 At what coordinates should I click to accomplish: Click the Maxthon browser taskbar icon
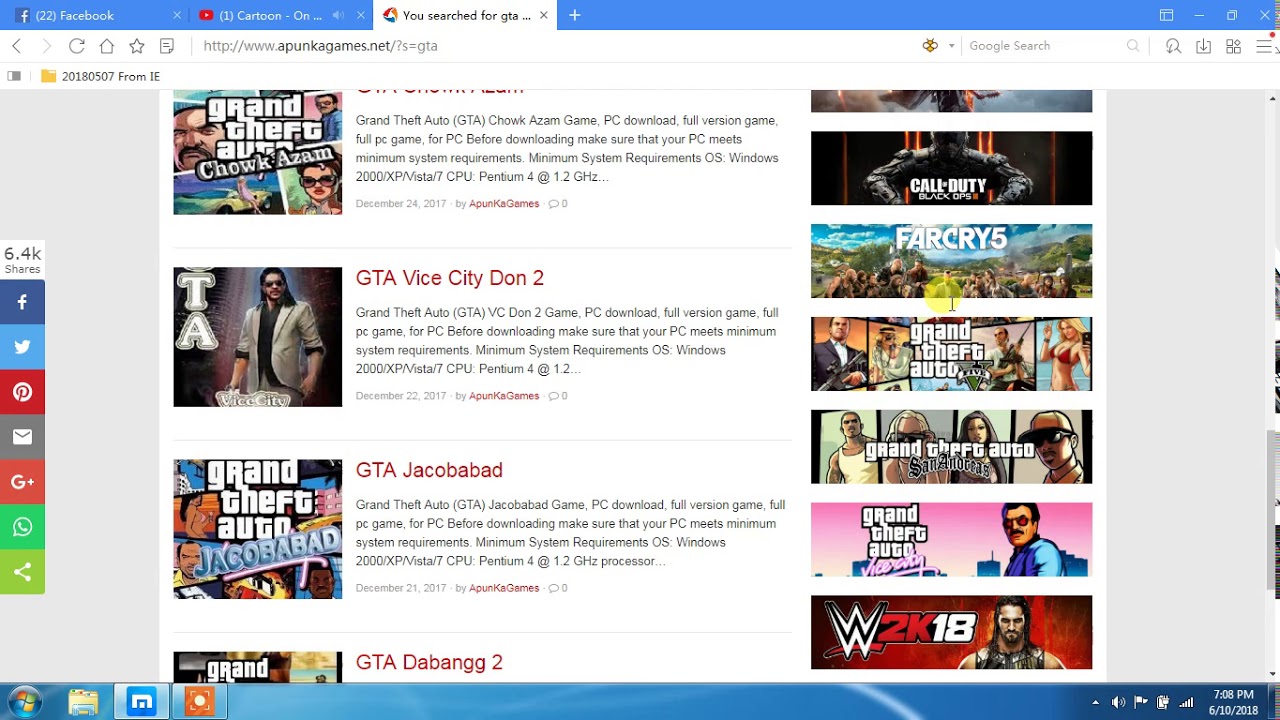(x=141, y=702)
